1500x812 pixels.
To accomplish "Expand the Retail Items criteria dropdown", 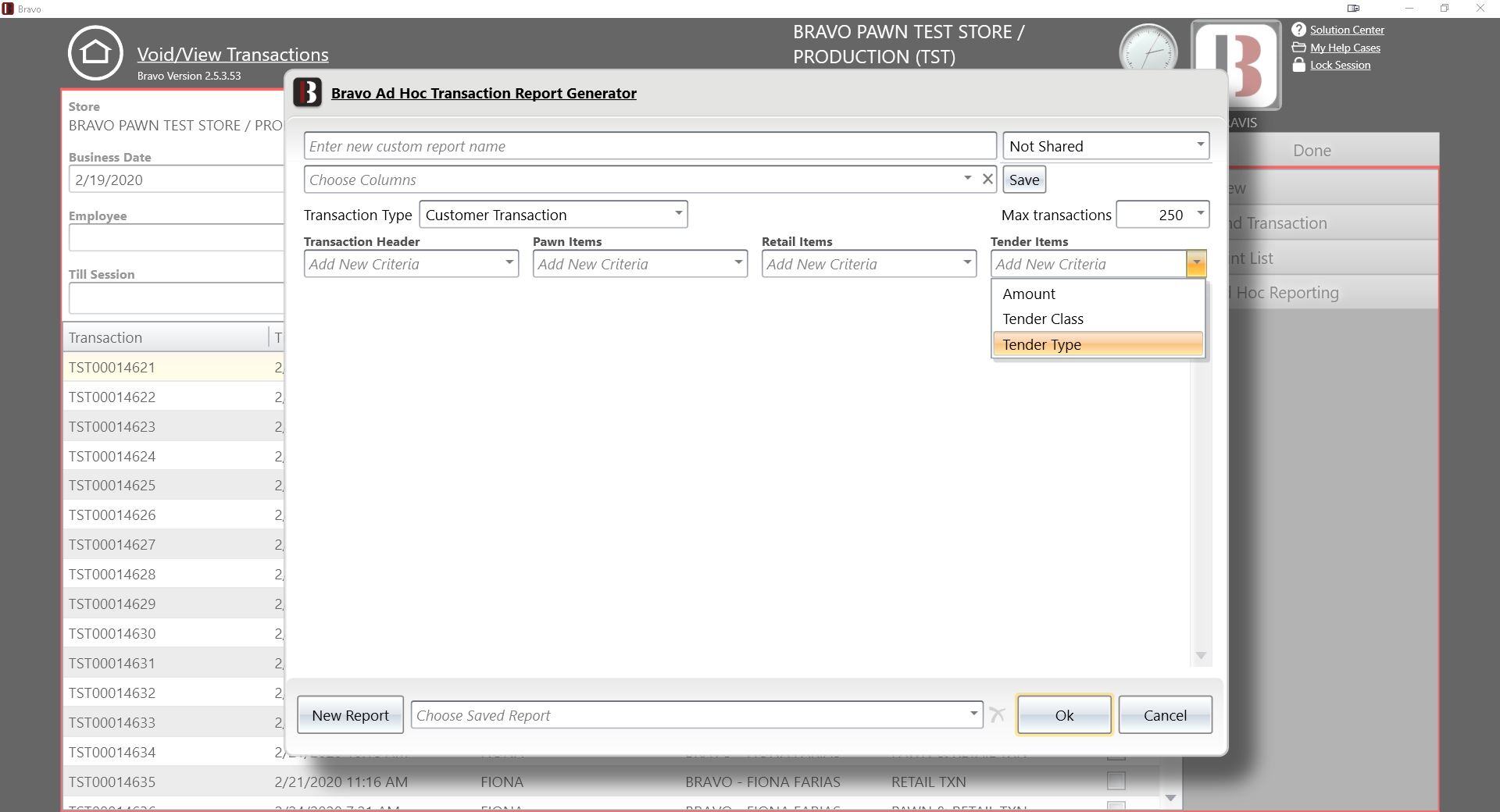I will [x=869, y=264].
